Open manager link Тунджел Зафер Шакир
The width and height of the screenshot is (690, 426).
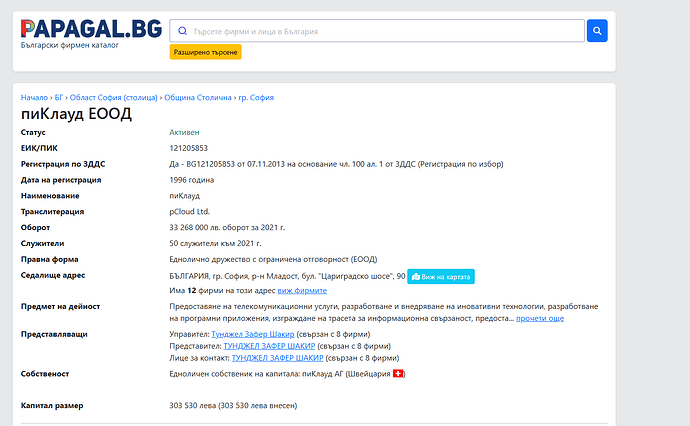(253, 334)
